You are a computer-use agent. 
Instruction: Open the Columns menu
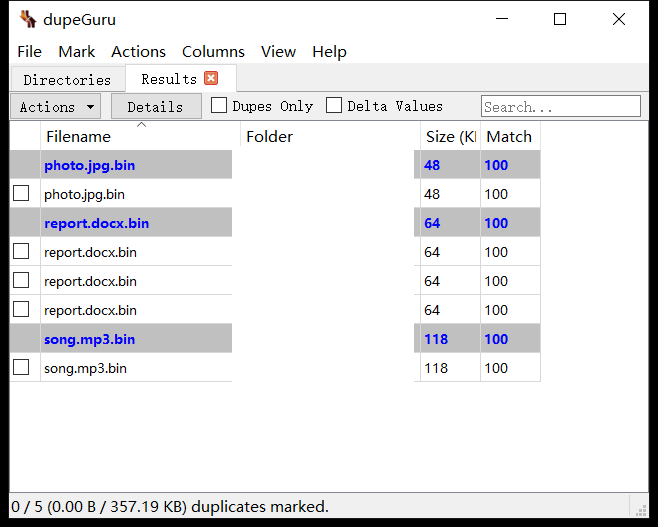pos(213,52)
